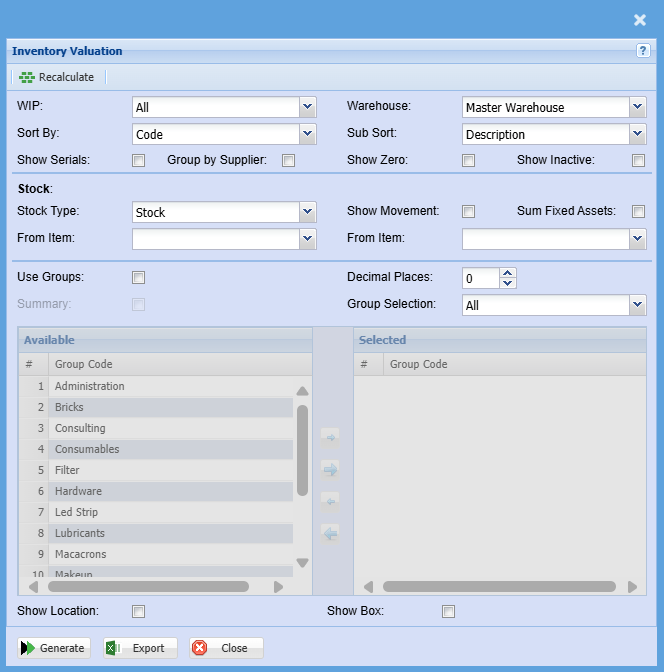This screenshot has width=664, height=672.
Task: Open the Group Selection dropdown
Action: click(x=637, y=305)
